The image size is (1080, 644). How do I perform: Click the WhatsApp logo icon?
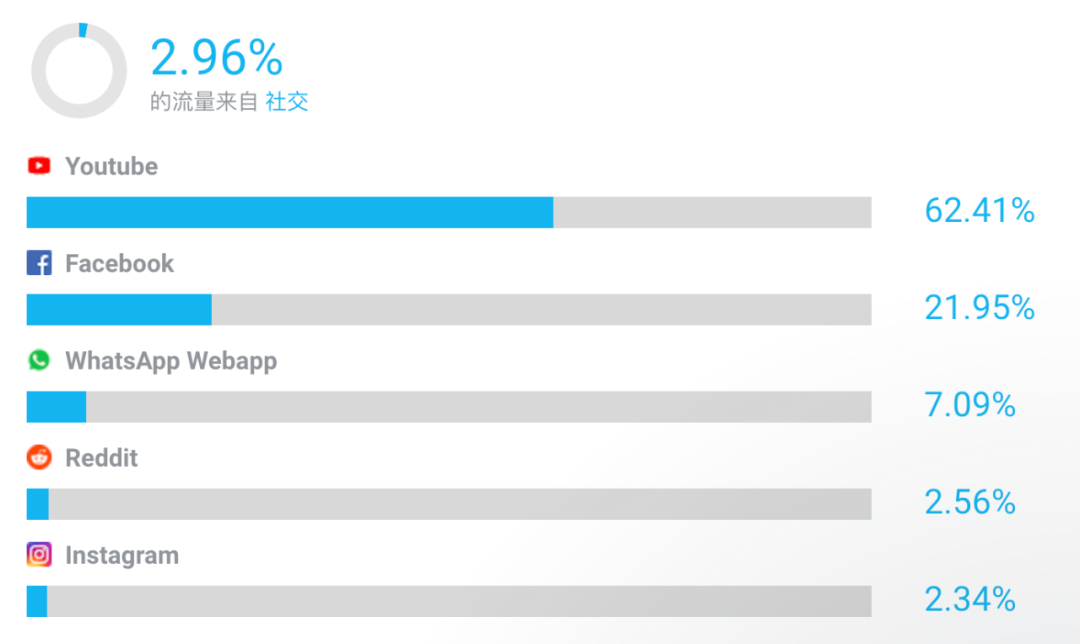tap(39, 360)
